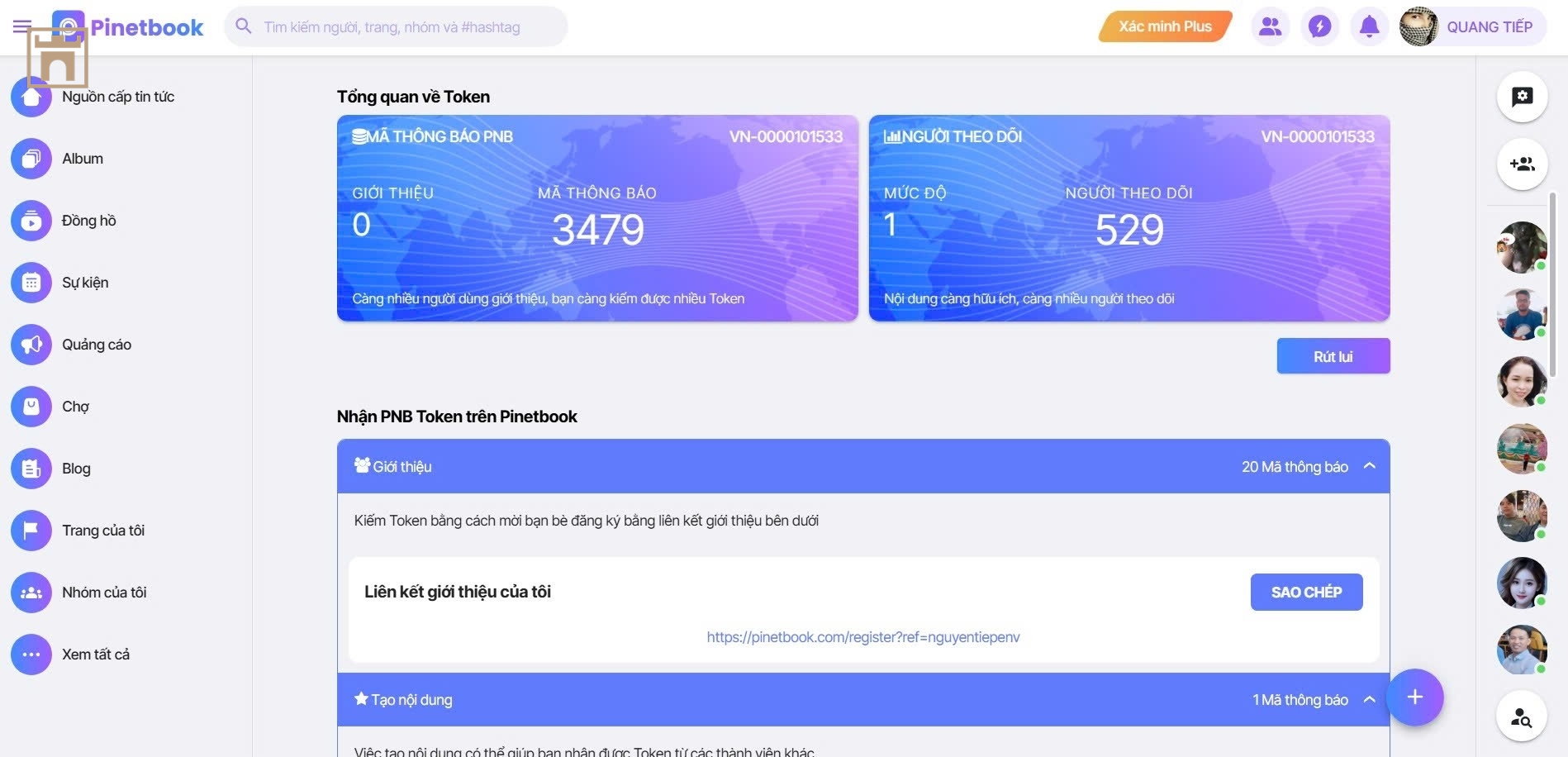Image resolution: width=1568 pixels, height=757 pixels.
Task: Open Album from the sidebar
Action: [x=83, y=159]
